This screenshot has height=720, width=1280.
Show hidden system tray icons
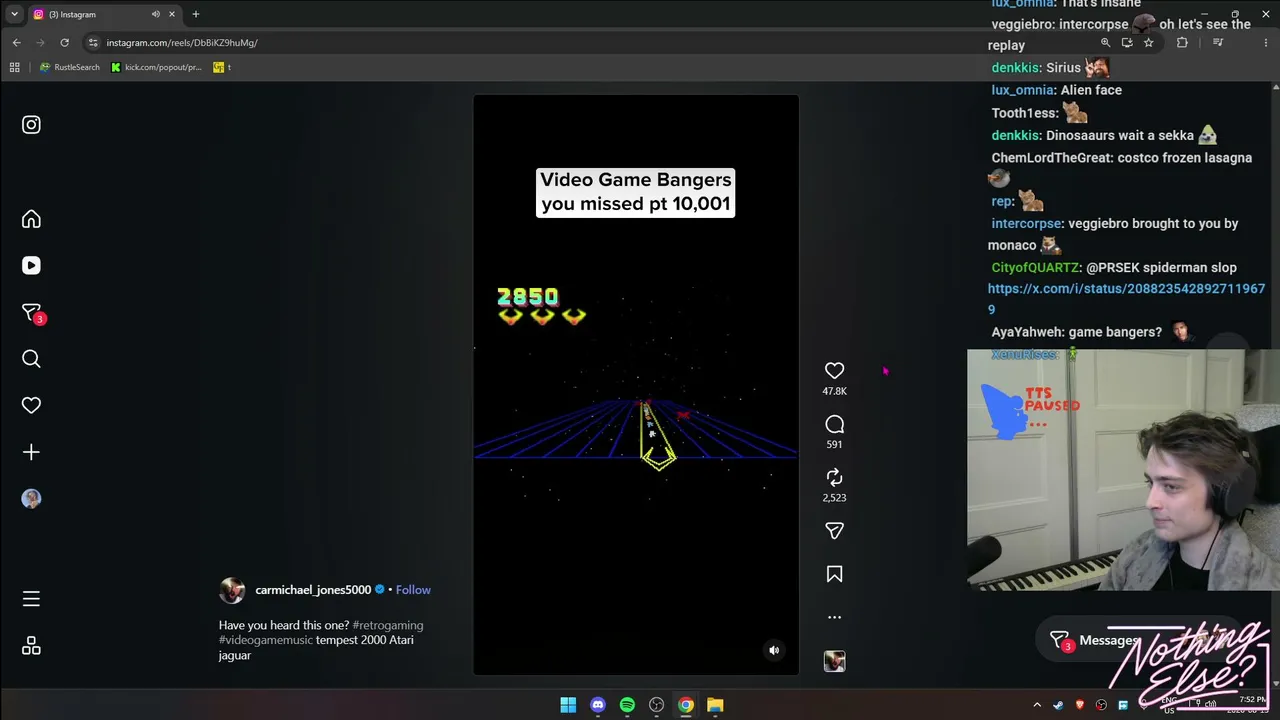(x=1037, y=705)
